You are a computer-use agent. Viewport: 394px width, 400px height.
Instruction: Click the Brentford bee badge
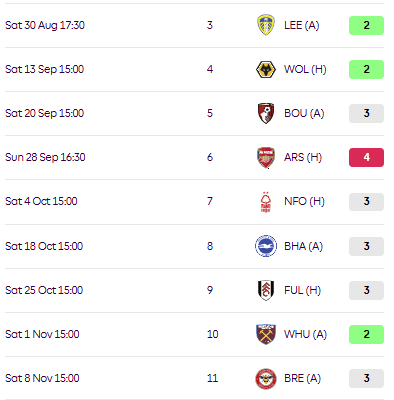coord(266,378)
